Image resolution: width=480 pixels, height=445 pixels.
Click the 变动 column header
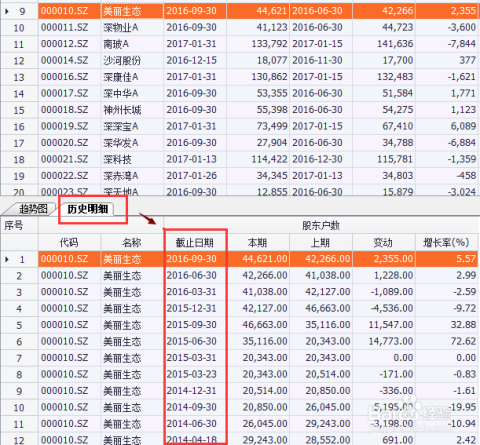click(383, 242)
